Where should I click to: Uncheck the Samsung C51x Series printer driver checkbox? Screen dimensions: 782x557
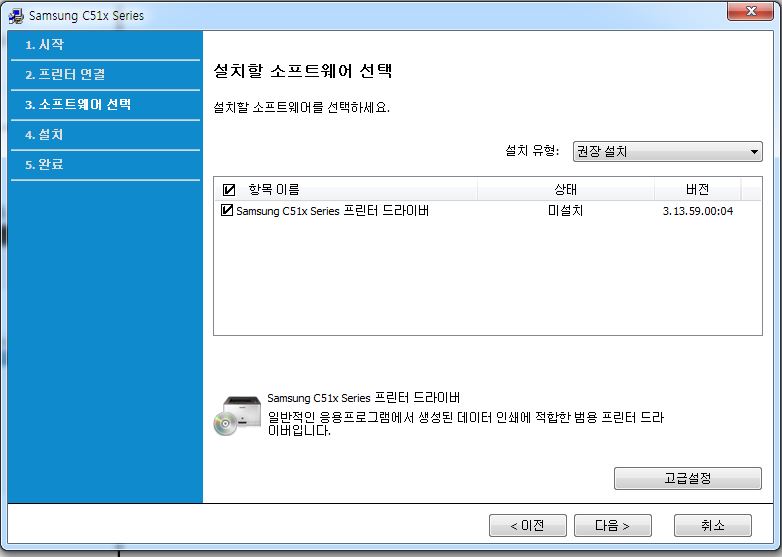point(226,210)
